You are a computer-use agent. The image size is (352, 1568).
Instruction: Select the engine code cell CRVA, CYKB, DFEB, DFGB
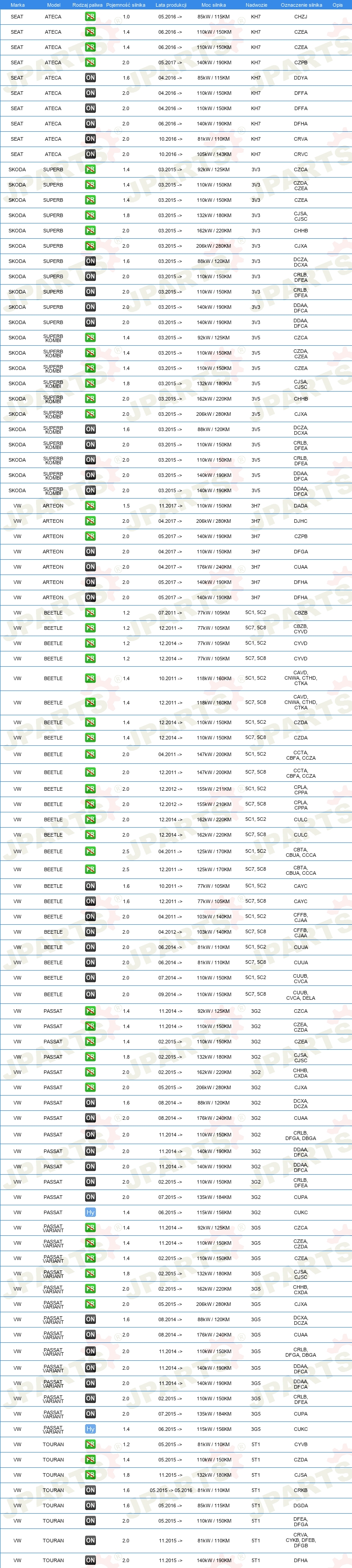click(x=301, y=1540)
